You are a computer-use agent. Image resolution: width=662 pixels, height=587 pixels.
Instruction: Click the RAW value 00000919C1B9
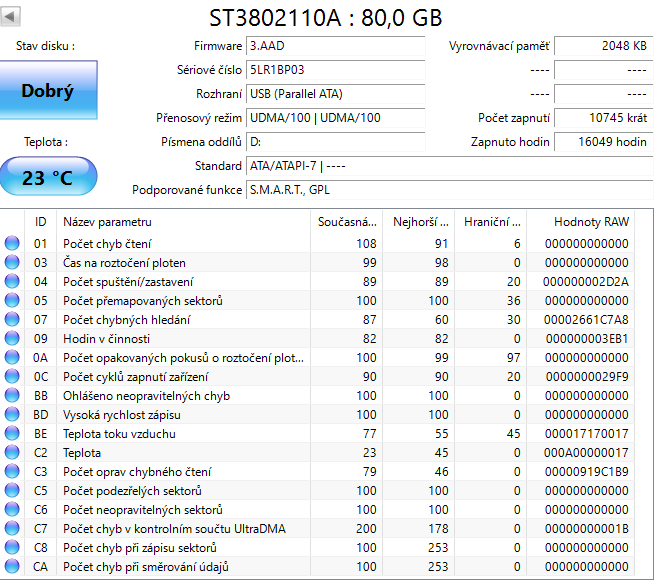coord(586,472)
